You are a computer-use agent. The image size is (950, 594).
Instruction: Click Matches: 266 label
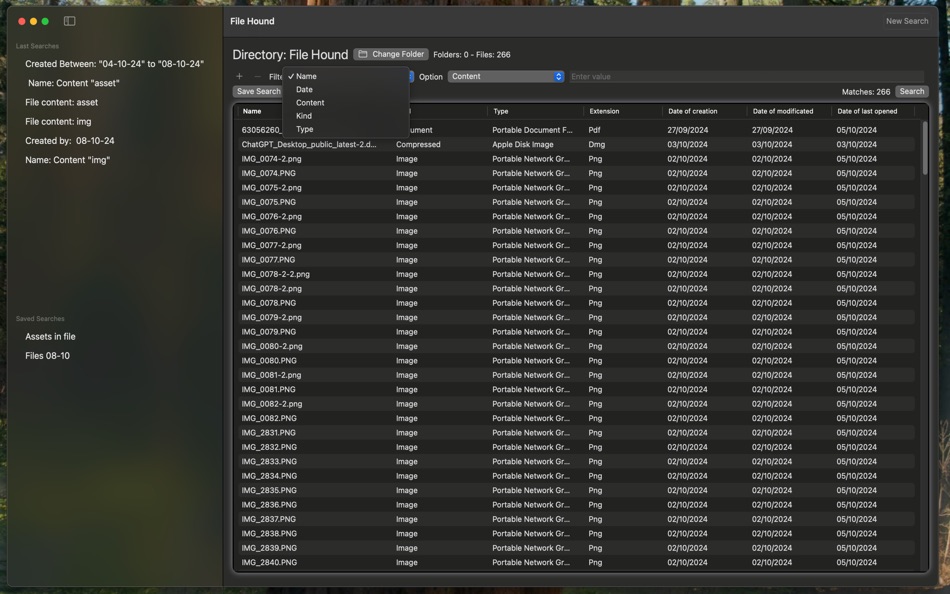[866, 92]
